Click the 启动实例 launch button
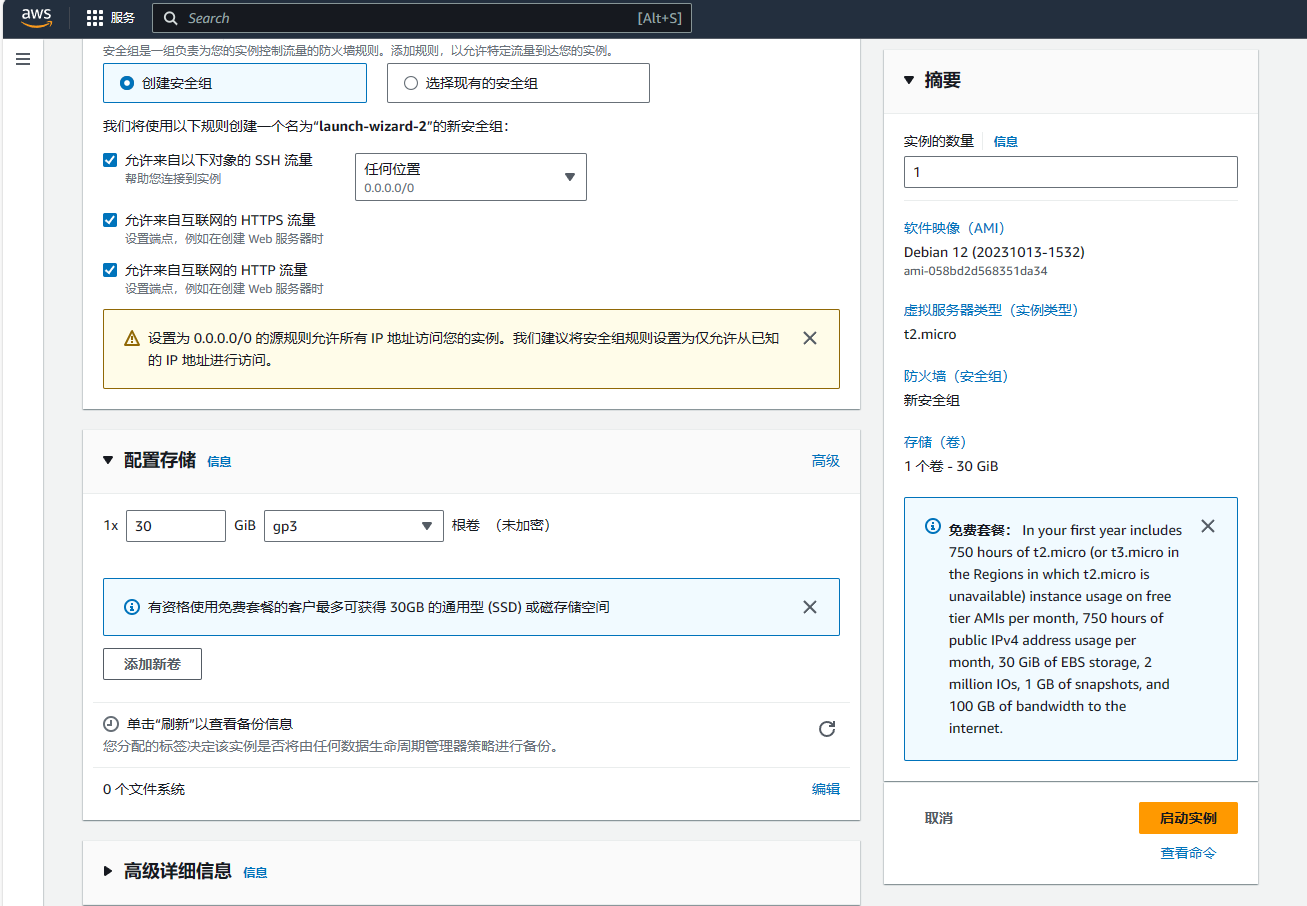 (1188, 818)
